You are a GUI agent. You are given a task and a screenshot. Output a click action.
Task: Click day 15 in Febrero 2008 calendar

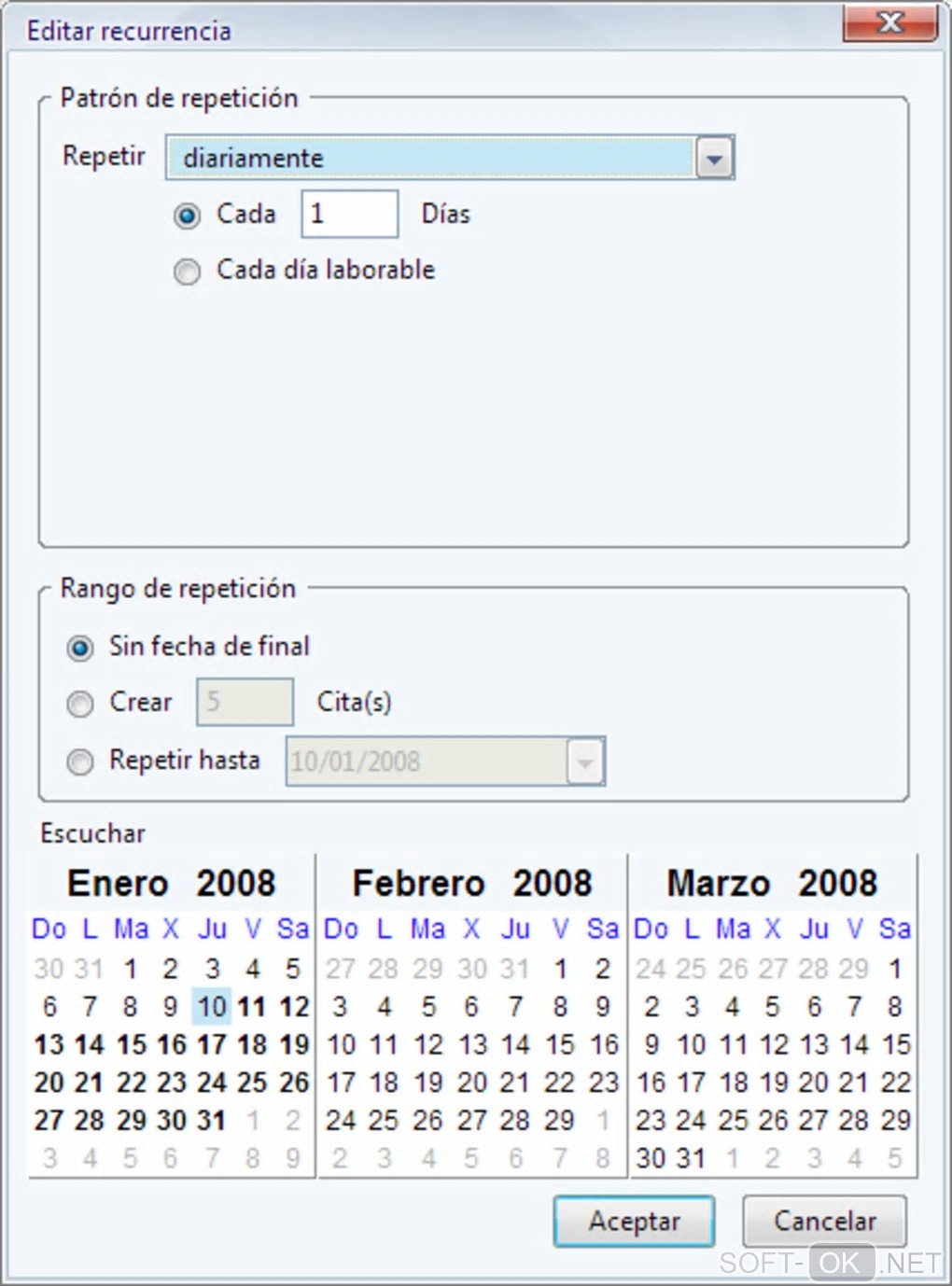pos(560,1044)
